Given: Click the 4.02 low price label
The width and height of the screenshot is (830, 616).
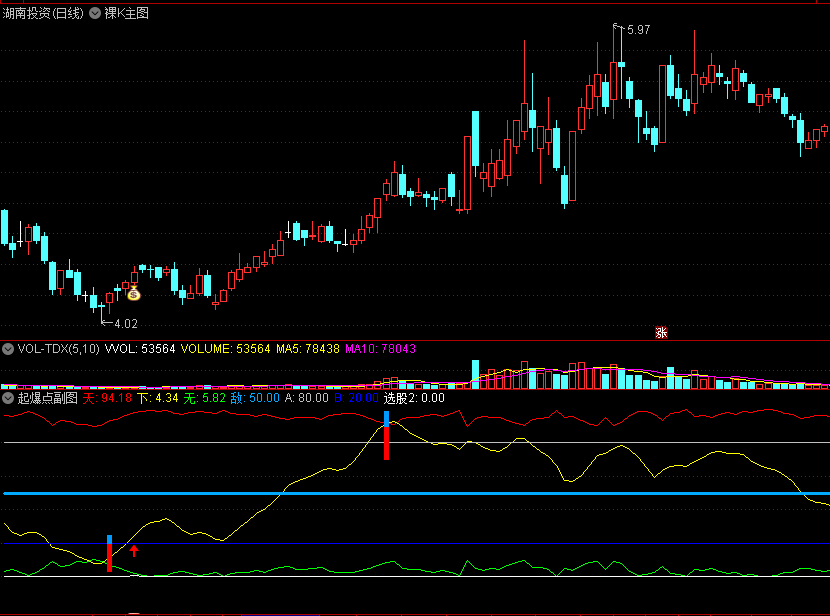Looking at the screenshot, I should [126, 323].
